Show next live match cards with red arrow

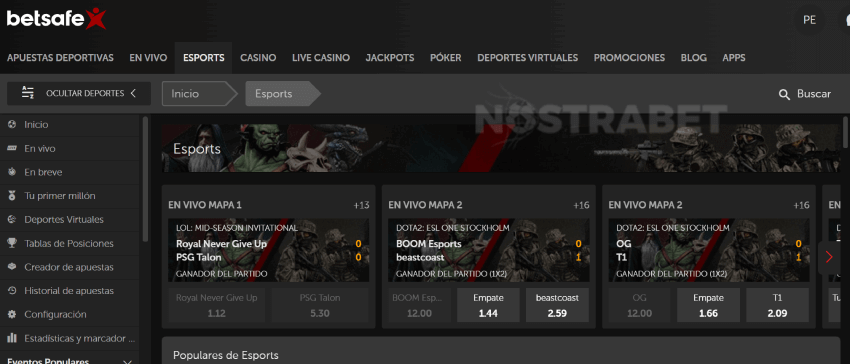click(x=829, y=257)
